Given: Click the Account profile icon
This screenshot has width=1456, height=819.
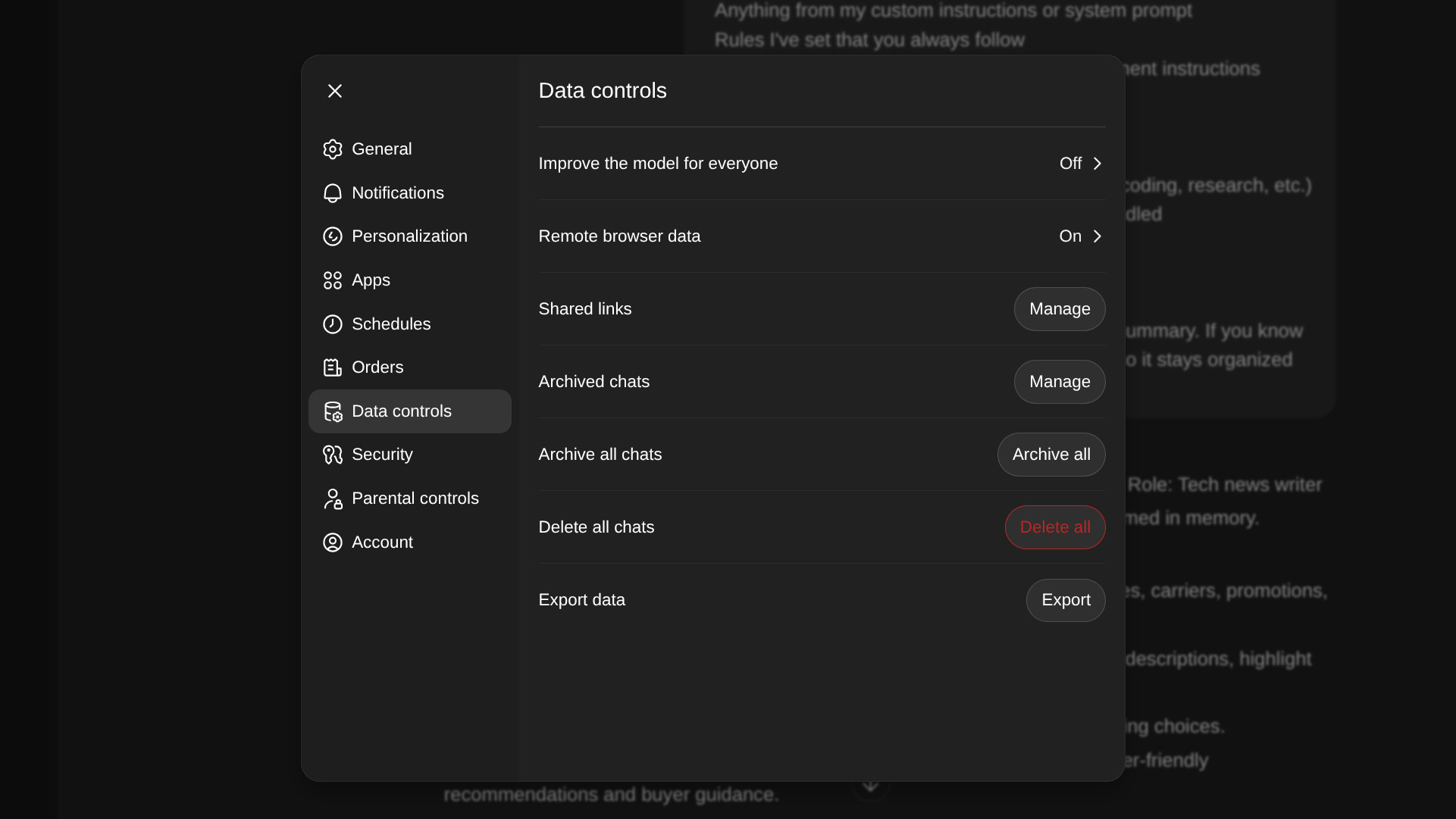Looking at the screenshot, I should click(333, 542).
